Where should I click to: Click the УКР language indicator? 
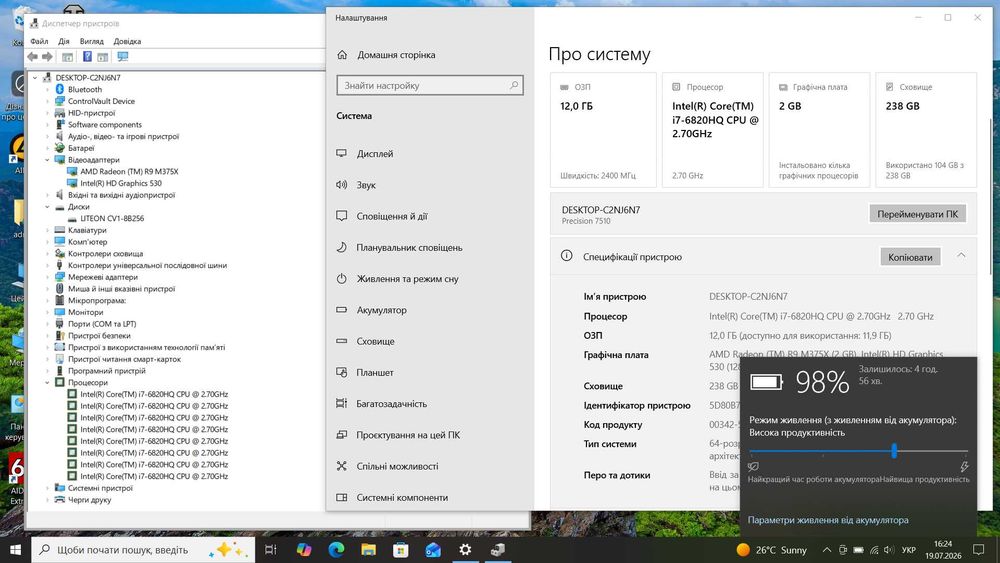point(908,550)
